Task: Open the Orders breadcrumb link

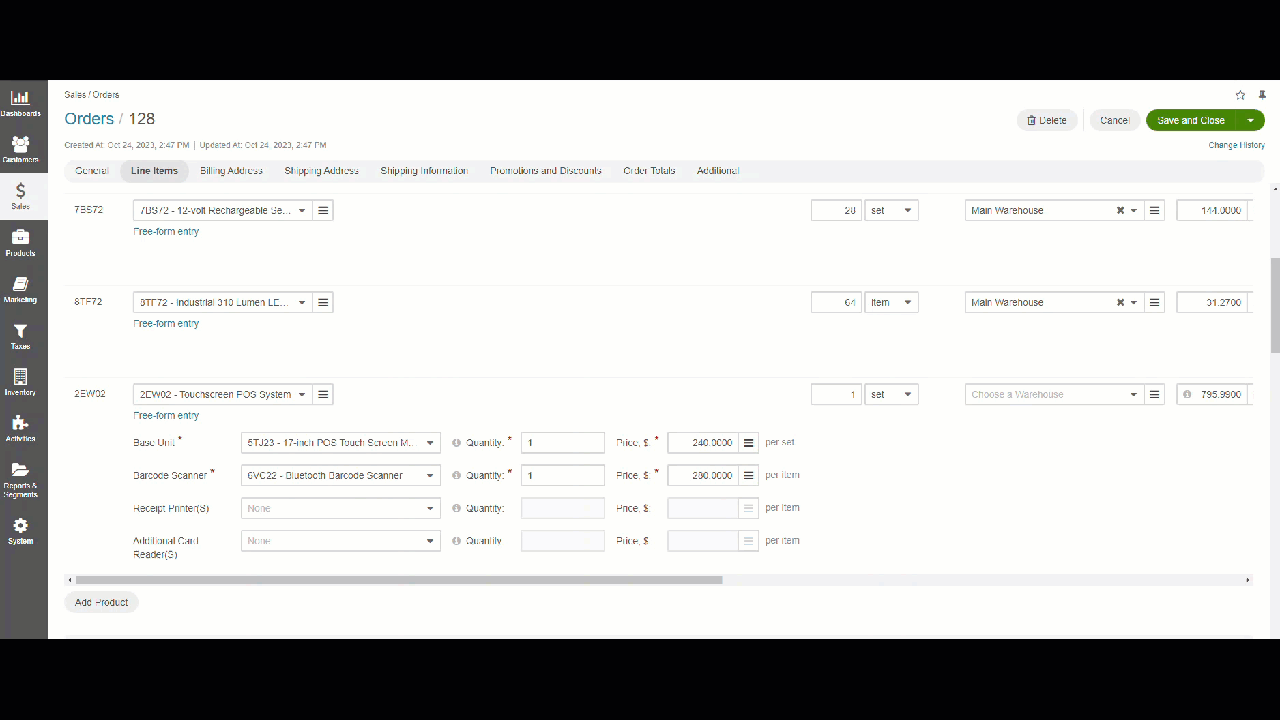Action: [x=89, y=118]
